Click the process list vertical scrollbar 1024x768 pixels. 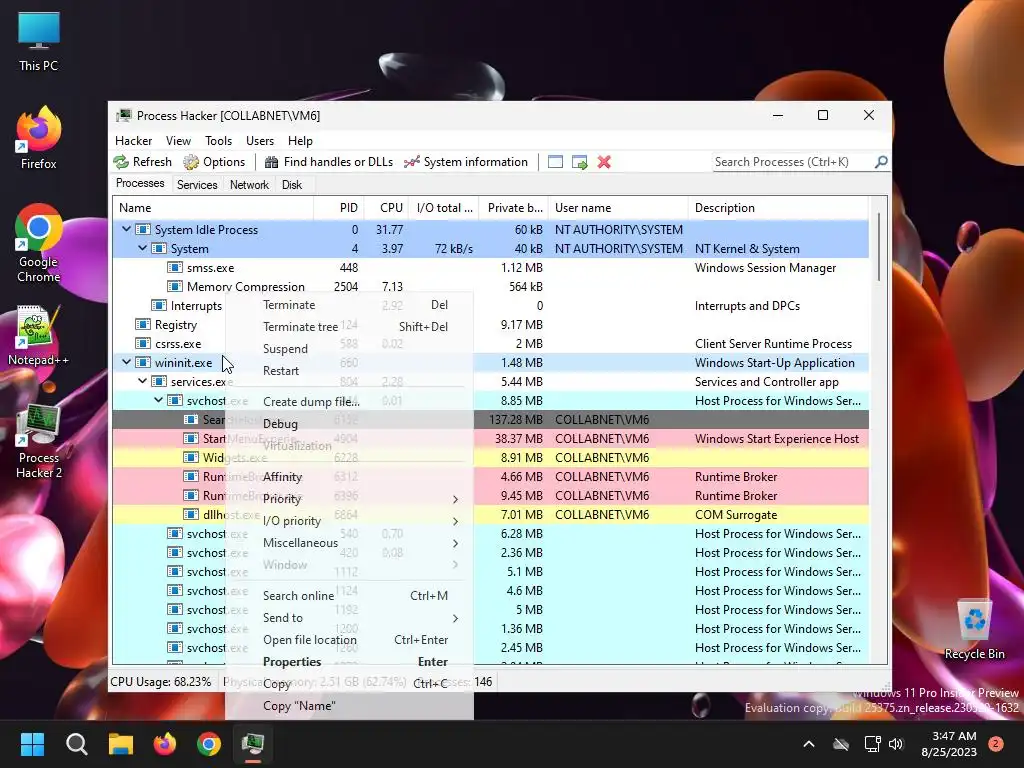[878, 248]
